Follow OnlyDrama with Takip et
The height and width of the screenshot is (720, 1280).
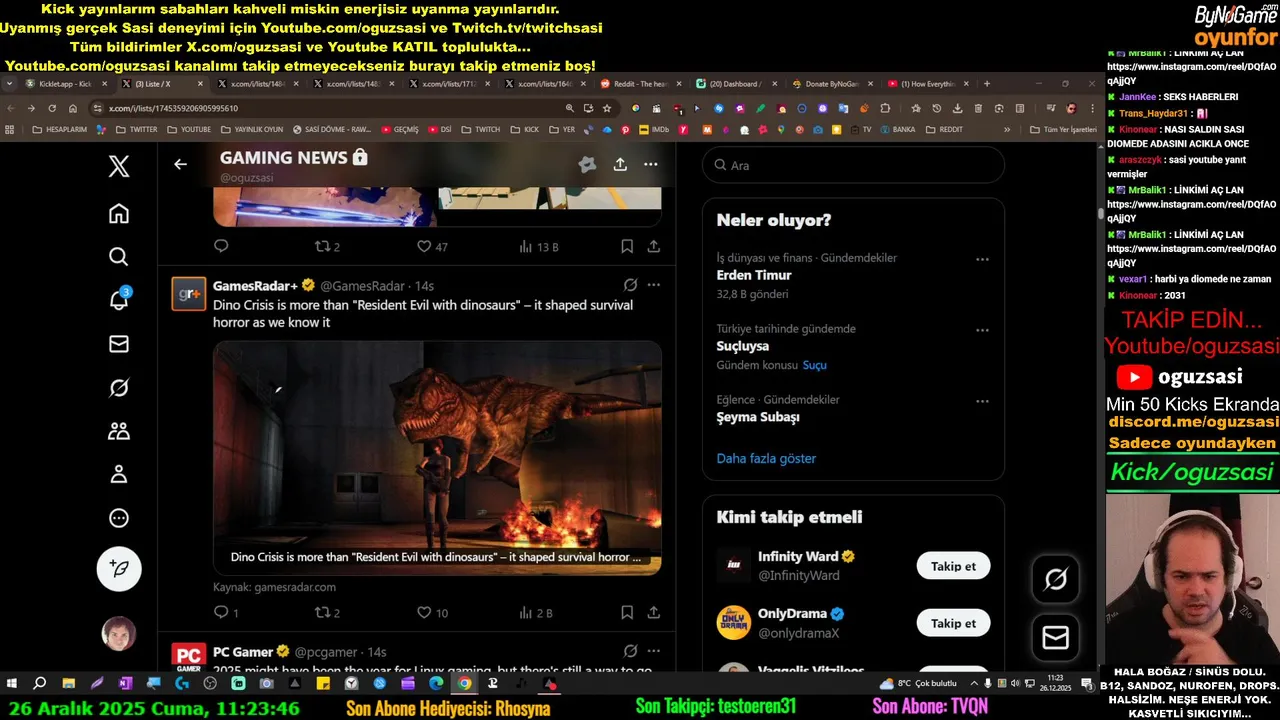pyautogui.click(x=953, y=623)
